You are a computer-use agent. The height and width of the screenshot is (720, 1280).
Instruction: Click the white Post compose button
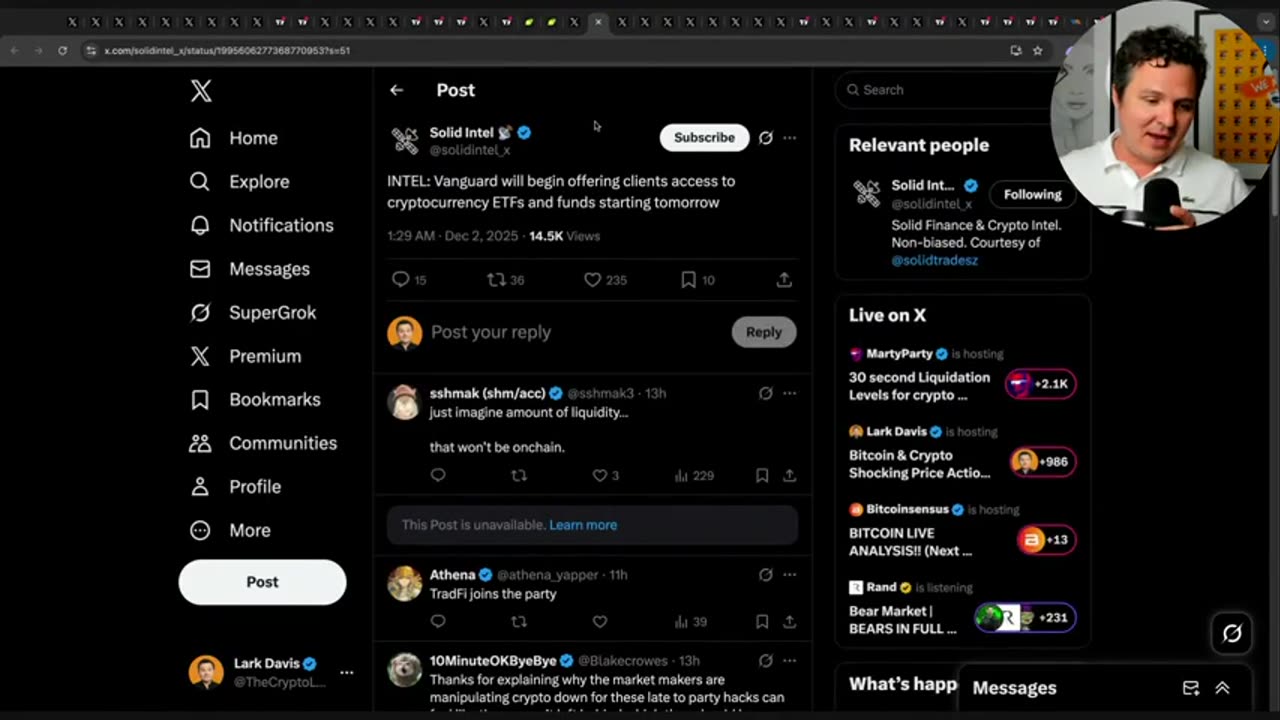[x=262, y=582]
